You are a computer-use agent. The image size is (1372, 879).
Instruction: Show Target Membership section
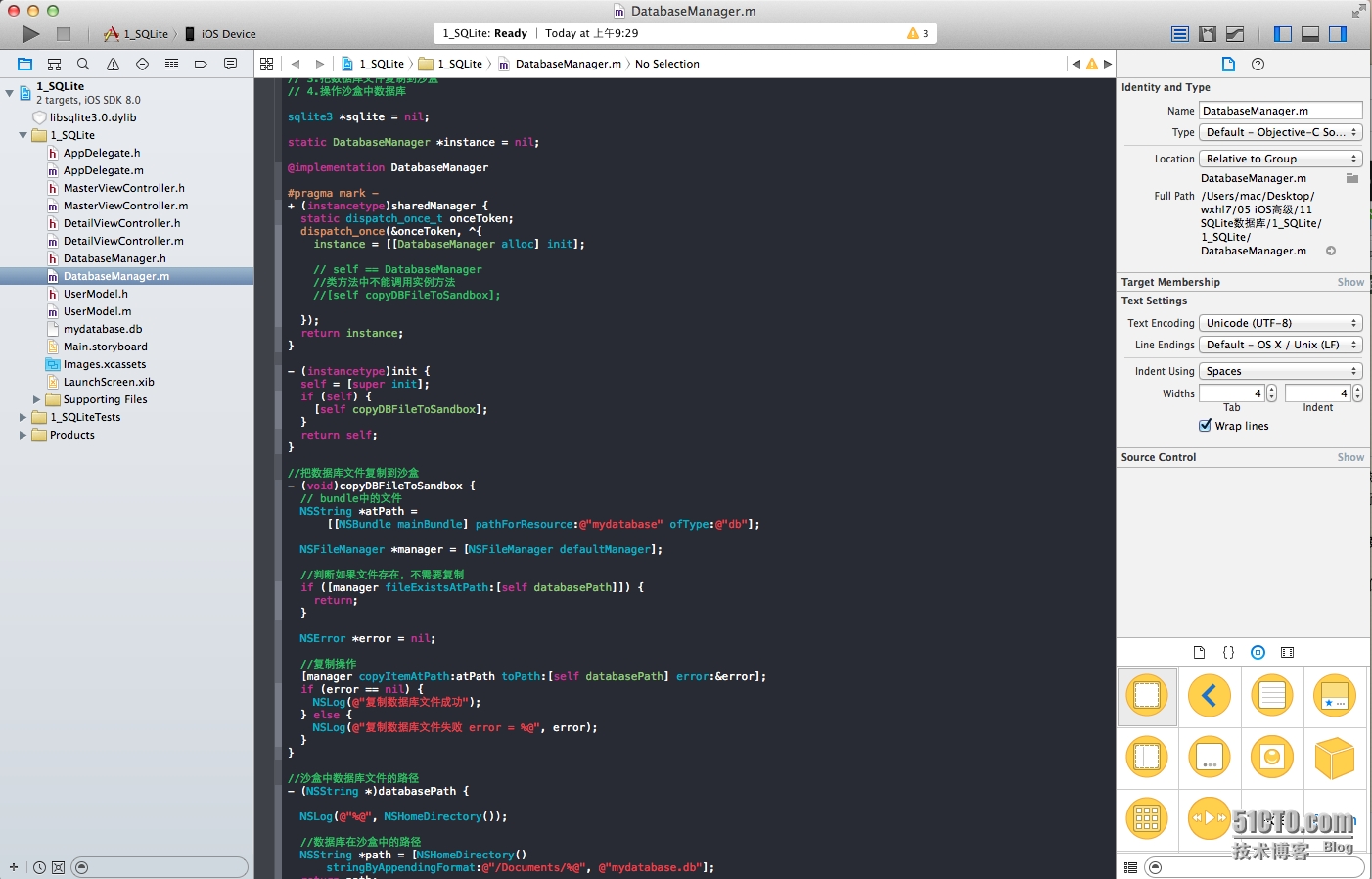pos(1350,282)
